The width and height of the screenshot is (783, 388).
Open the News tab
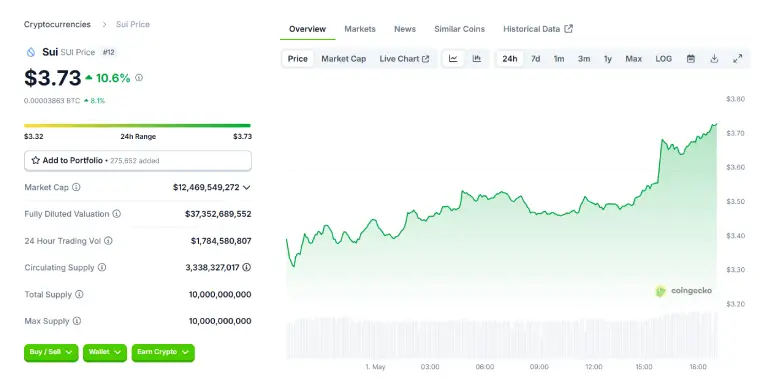pos(405,29)
